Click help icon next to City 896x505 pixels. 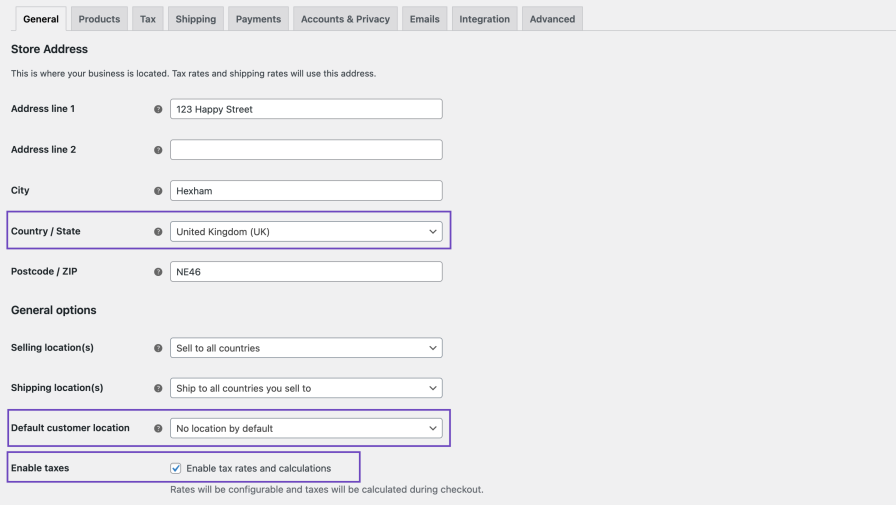coord(158,190)
